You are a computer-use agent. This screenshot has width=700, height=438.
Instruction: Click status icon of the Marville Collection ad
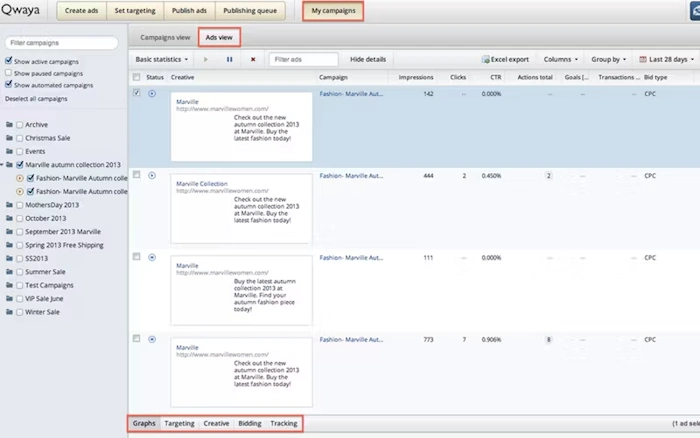point(152,175)
